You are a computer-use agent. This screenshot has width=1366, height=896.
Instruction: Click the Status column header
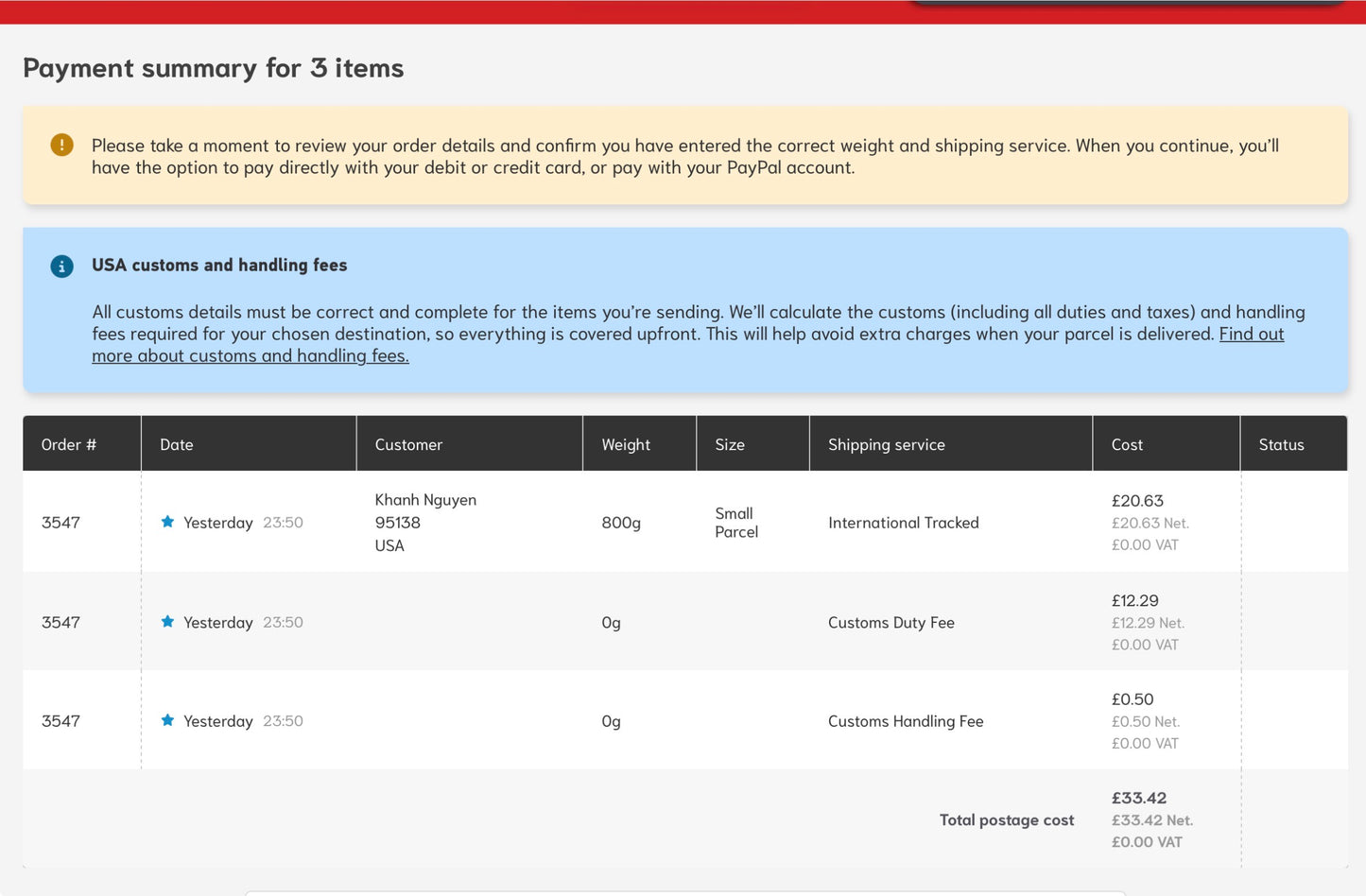click(1281, 444)
